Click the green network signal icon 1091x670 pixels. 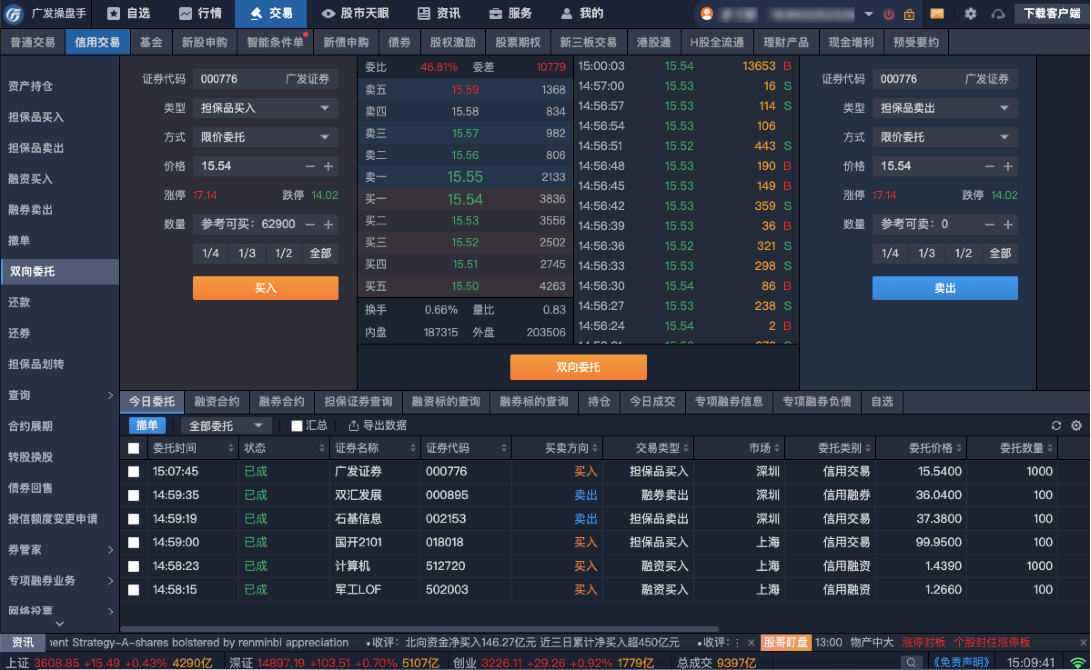click(1078, 662)
